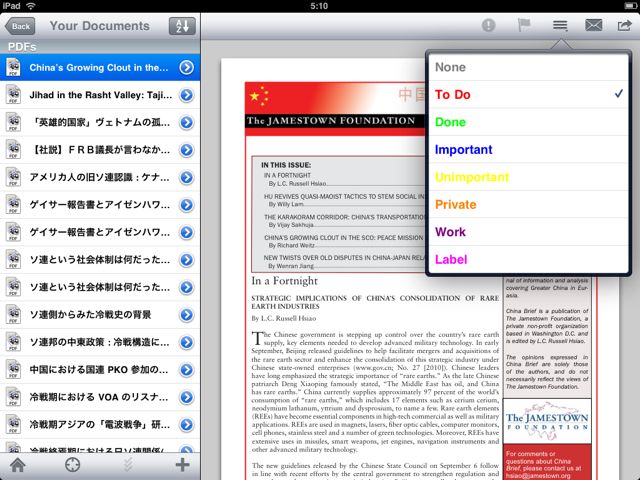640x480 pixels.
Task: Tap PDF icon of ソ連側からみた冷戦史 row
Action: click(13, 315)
